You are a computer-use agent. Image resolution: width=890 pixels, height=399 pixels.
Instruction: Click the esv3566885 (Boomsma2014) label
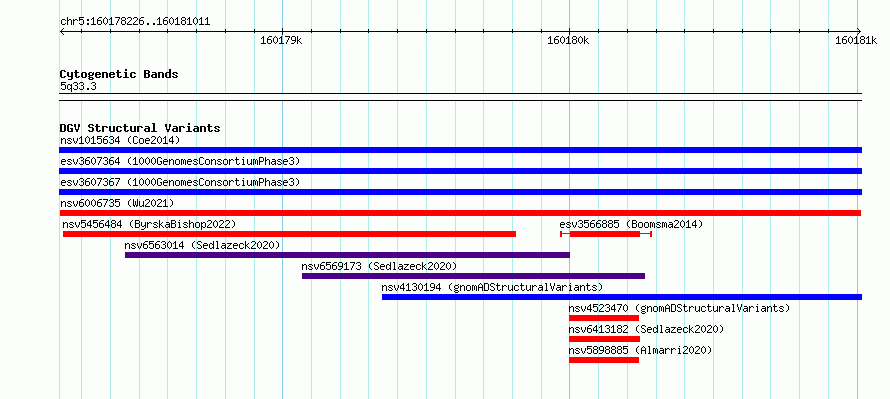pyautogui.click(x=631, y=224)
